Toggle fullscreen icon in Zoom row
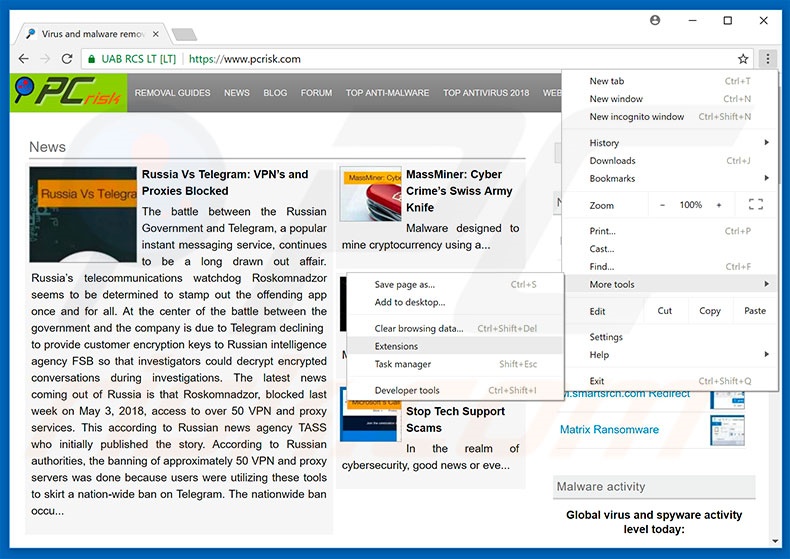 755,205
